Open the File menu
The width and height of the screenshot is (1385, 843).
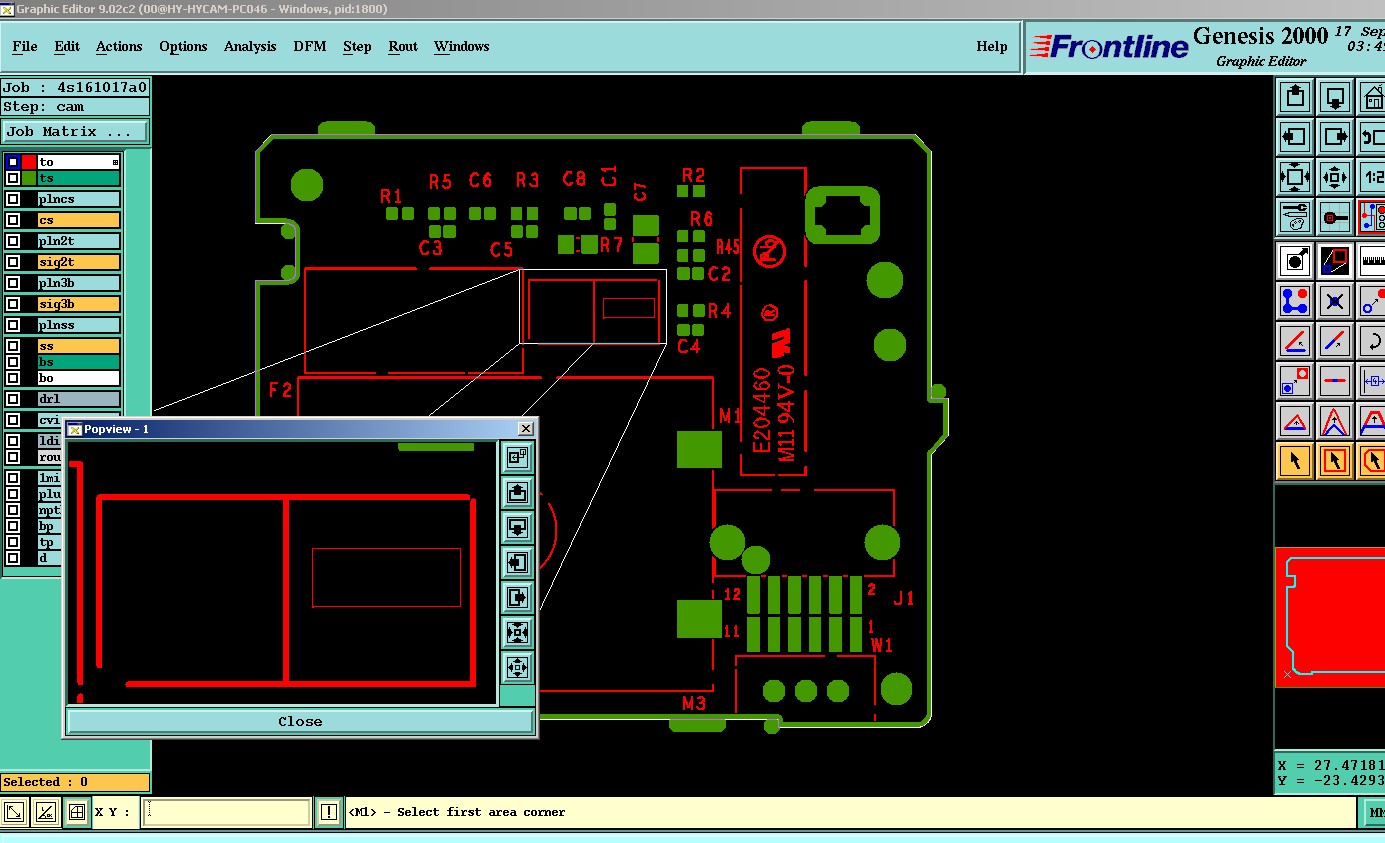pyautogui.click(x=25, y=46)
